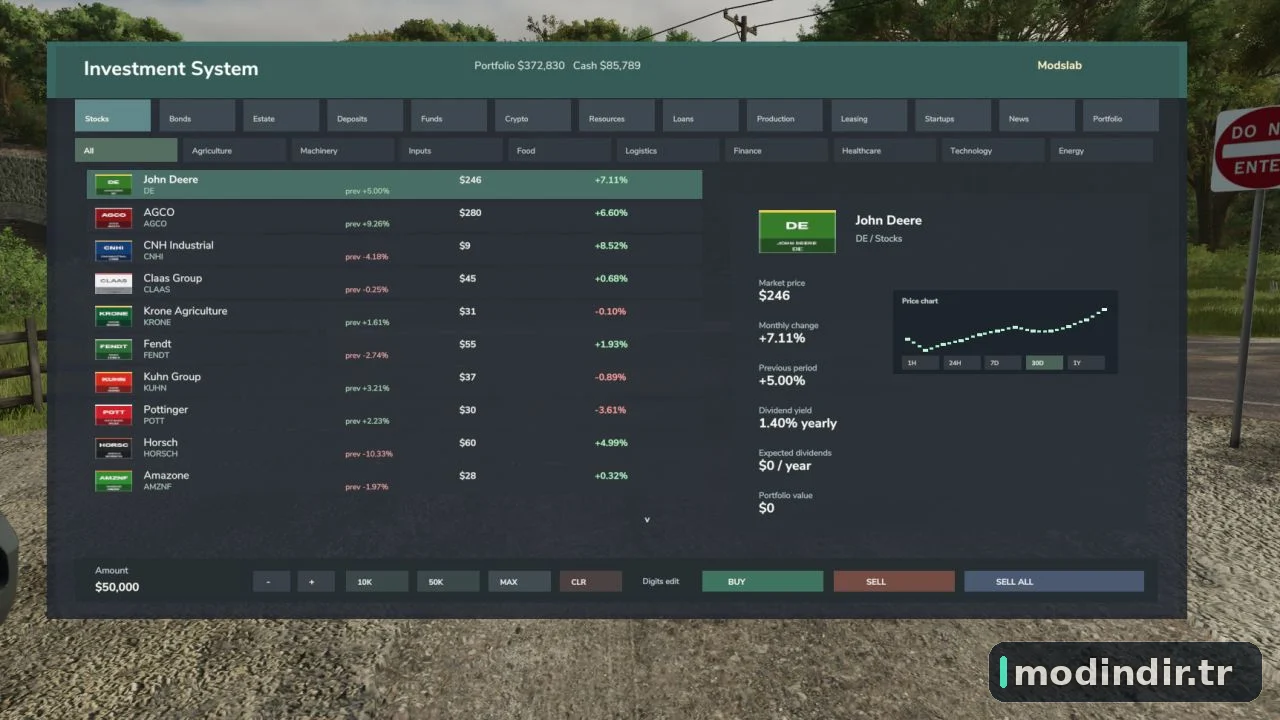Filter stocks by Machinery sector
1280x720 pixels.
click(x=343, y=151)
